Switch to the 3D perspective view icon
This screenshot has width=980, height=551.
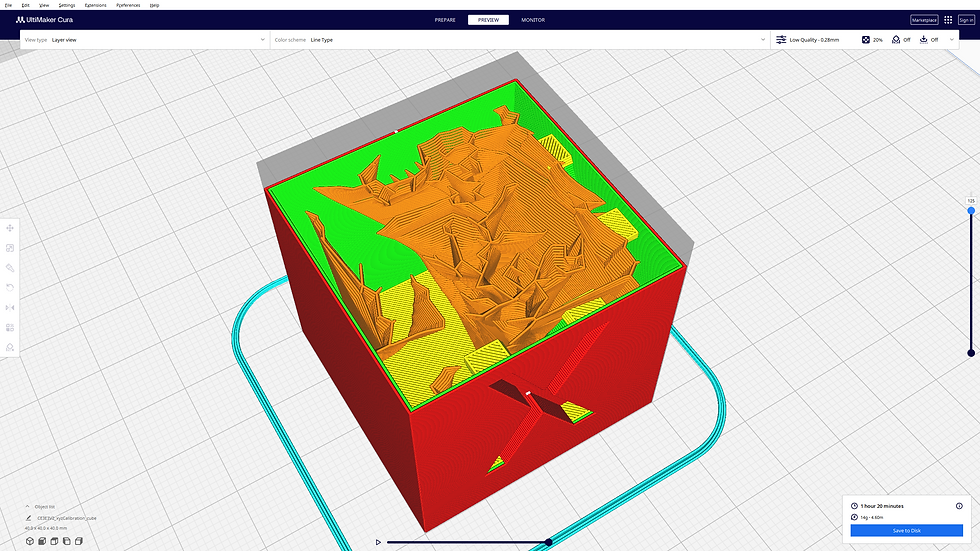(x=29, y=541)
